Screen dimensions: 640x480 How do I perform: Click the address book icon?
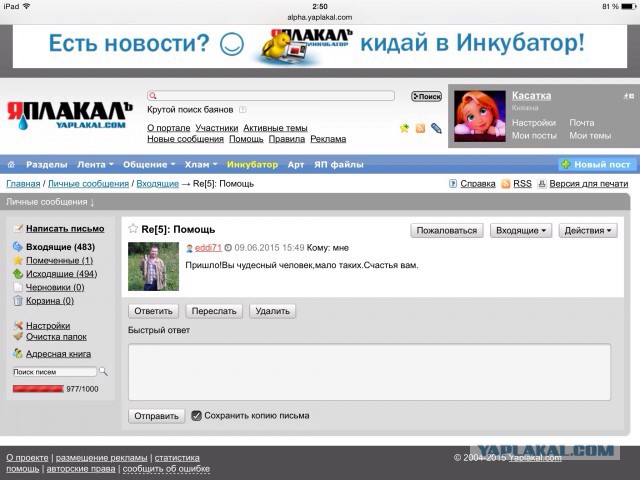tap(18, 353)
